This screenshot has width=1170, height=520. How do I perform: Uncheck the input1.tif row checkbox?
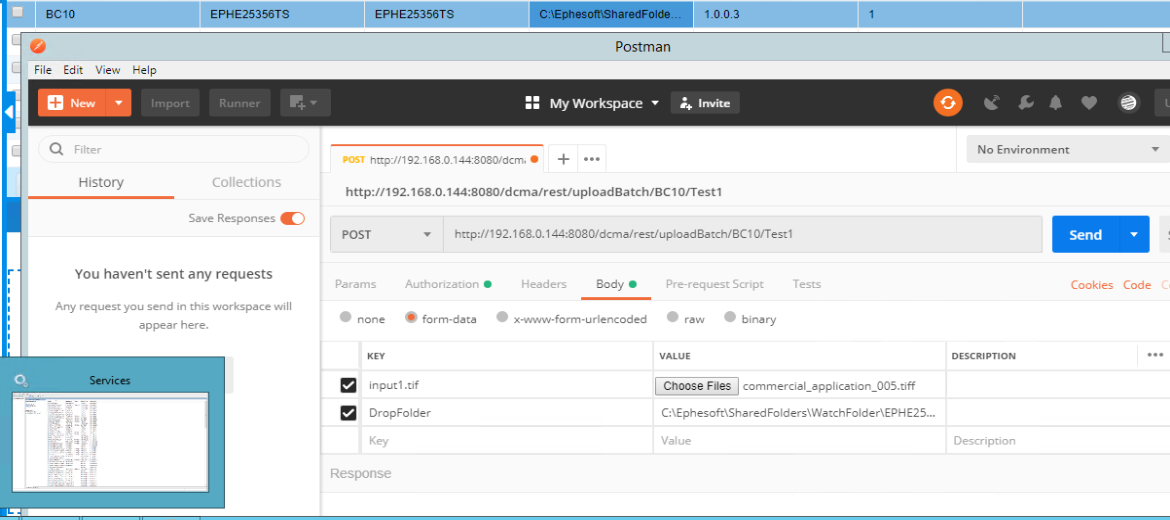[x=348, y=385]
